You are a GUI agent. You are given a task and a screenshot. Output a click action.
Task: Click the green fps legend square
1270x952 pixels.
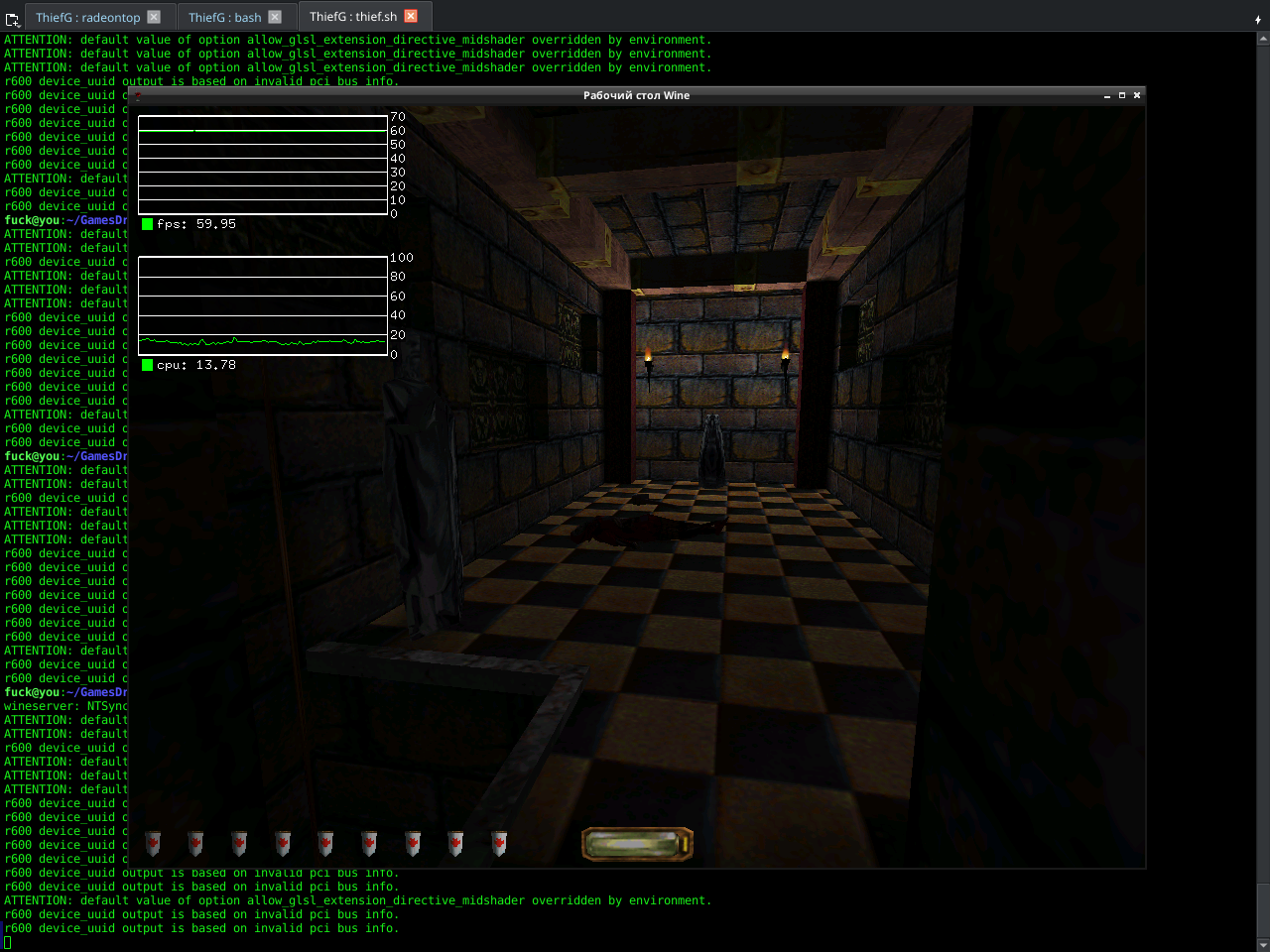[x=147, y=224]
